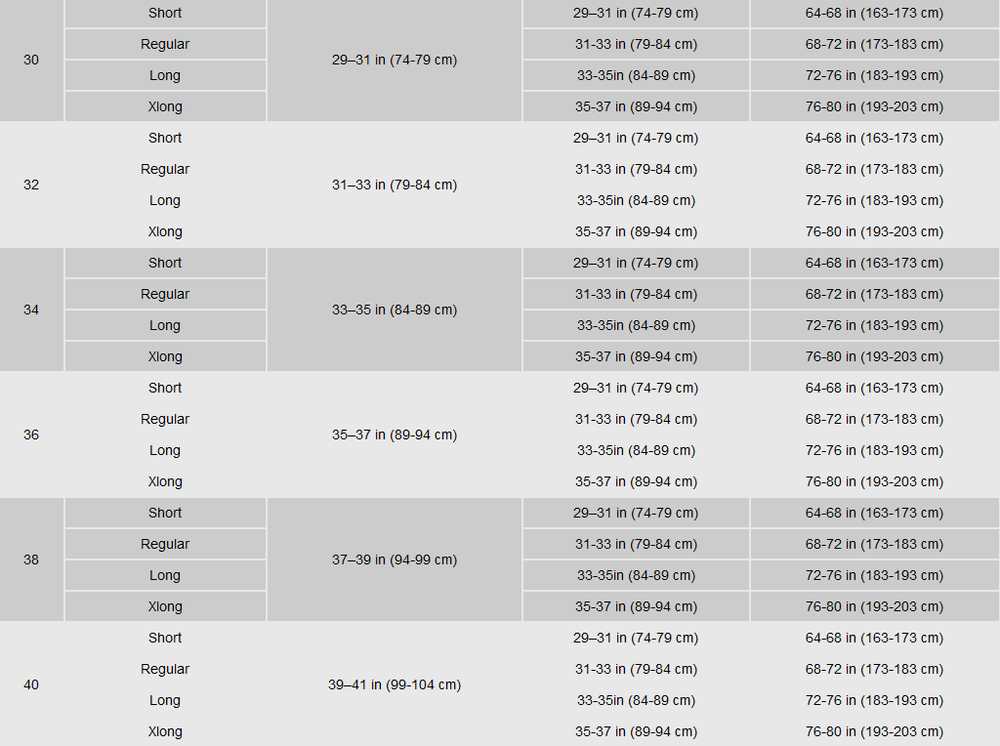The height and width of the screenshot is (746, 1000).
Task: Click size 38 Long height 72-76 in cell
Action: (874, 575)
